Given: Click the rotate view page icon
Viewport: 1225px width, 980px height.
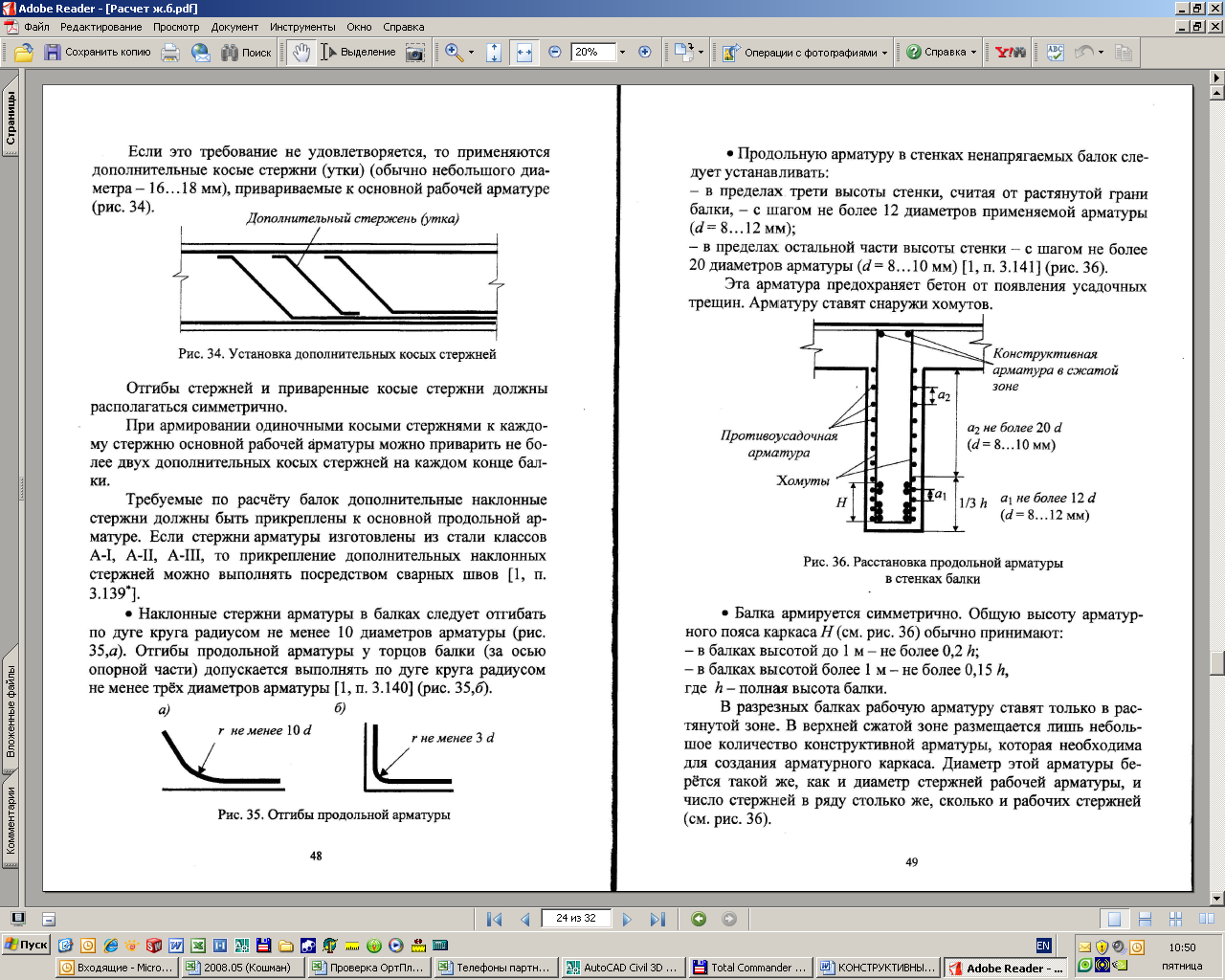Looking at the screenshot, I should pos(683,53).
